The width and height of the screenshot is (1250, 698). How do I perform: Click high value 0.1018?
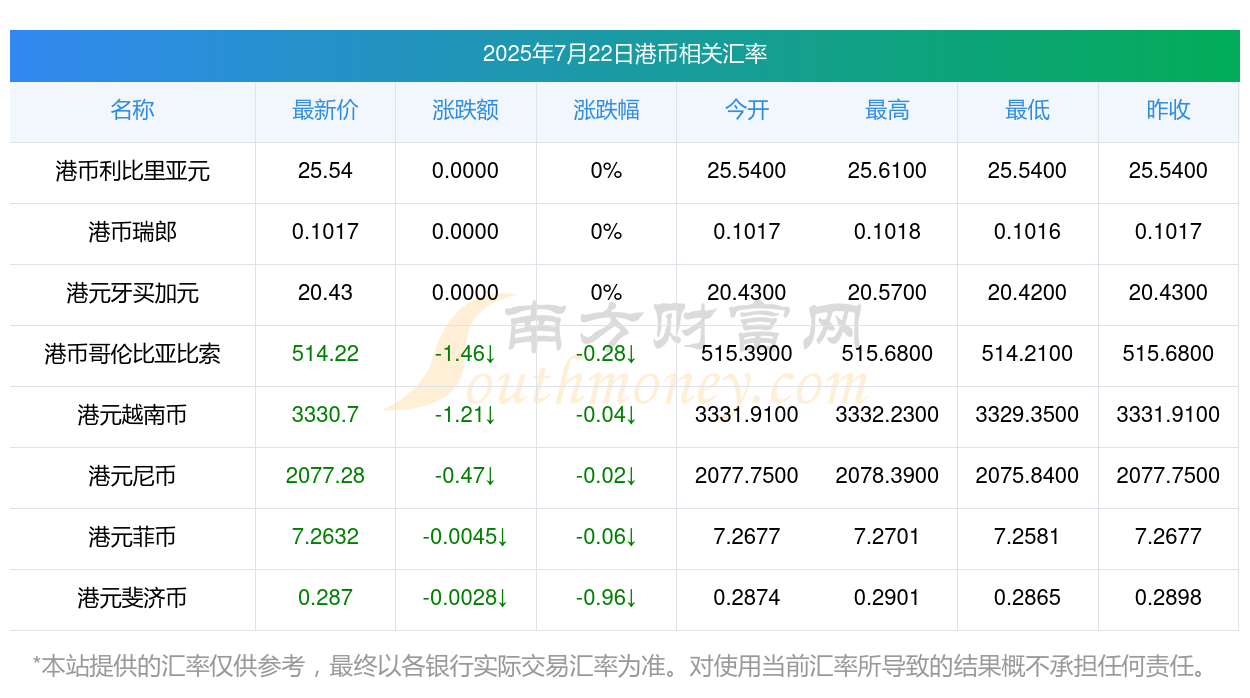coord(887,232)
